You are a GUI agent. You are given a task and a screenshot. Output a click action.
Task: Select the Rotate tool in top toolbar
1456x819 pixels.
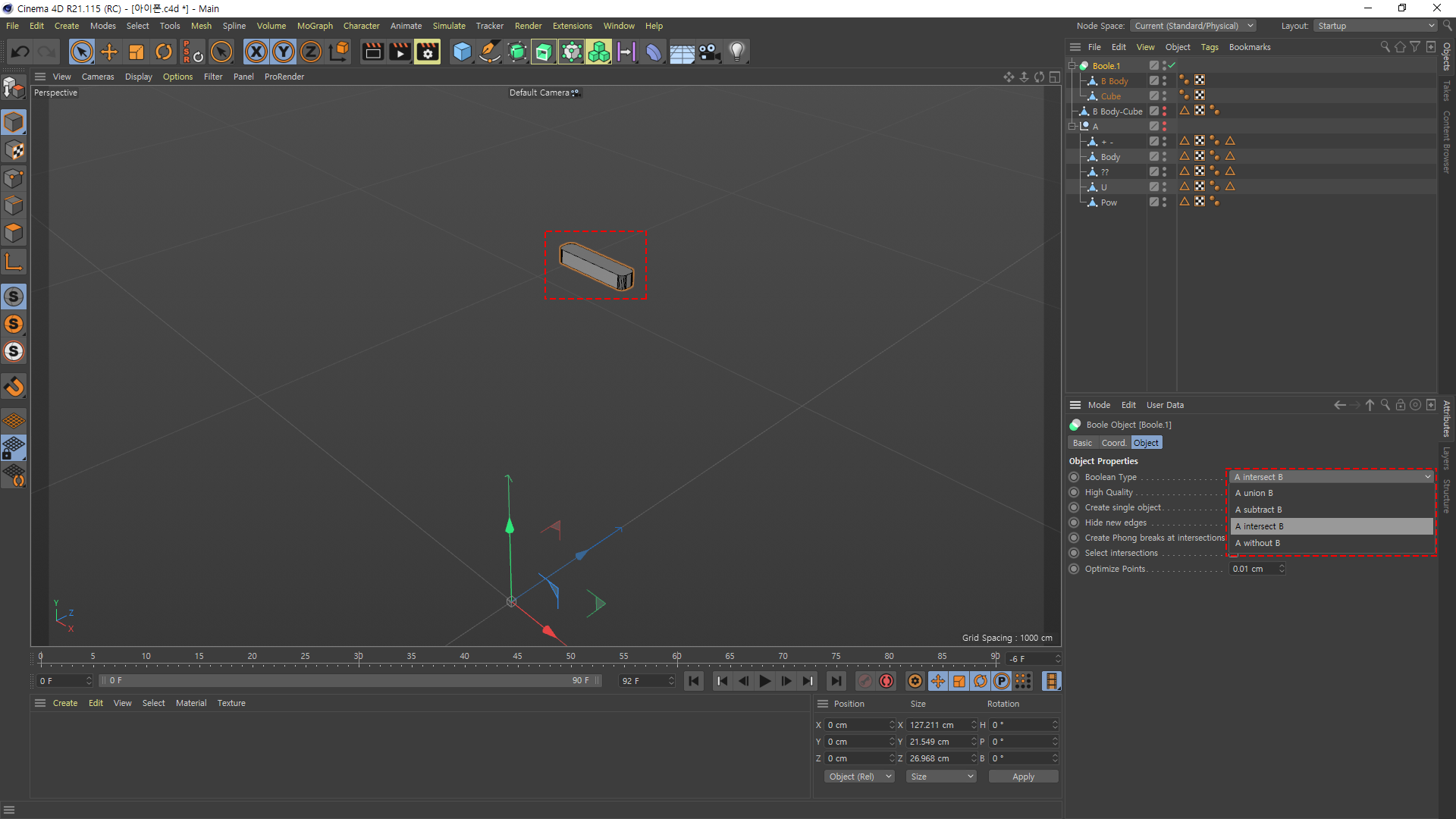click(164, 52)
